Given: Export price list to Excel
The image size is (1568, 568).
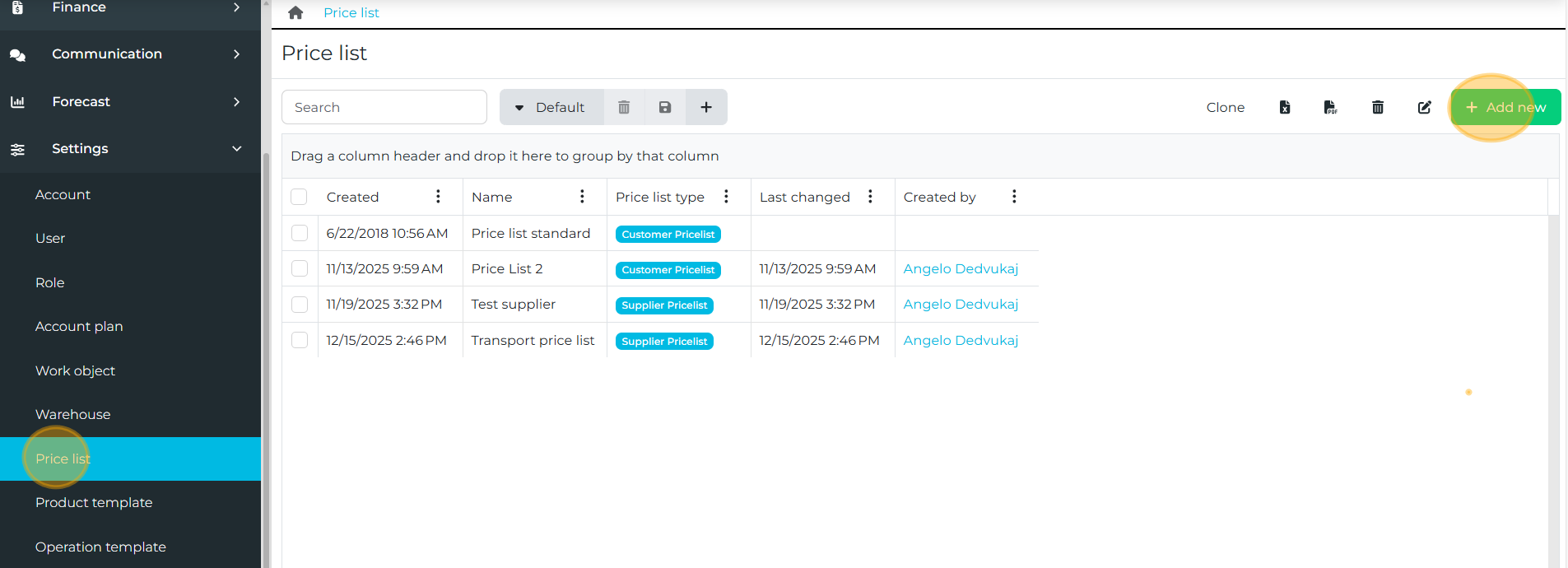Looking at the screenshot, I should (1284, 107).
